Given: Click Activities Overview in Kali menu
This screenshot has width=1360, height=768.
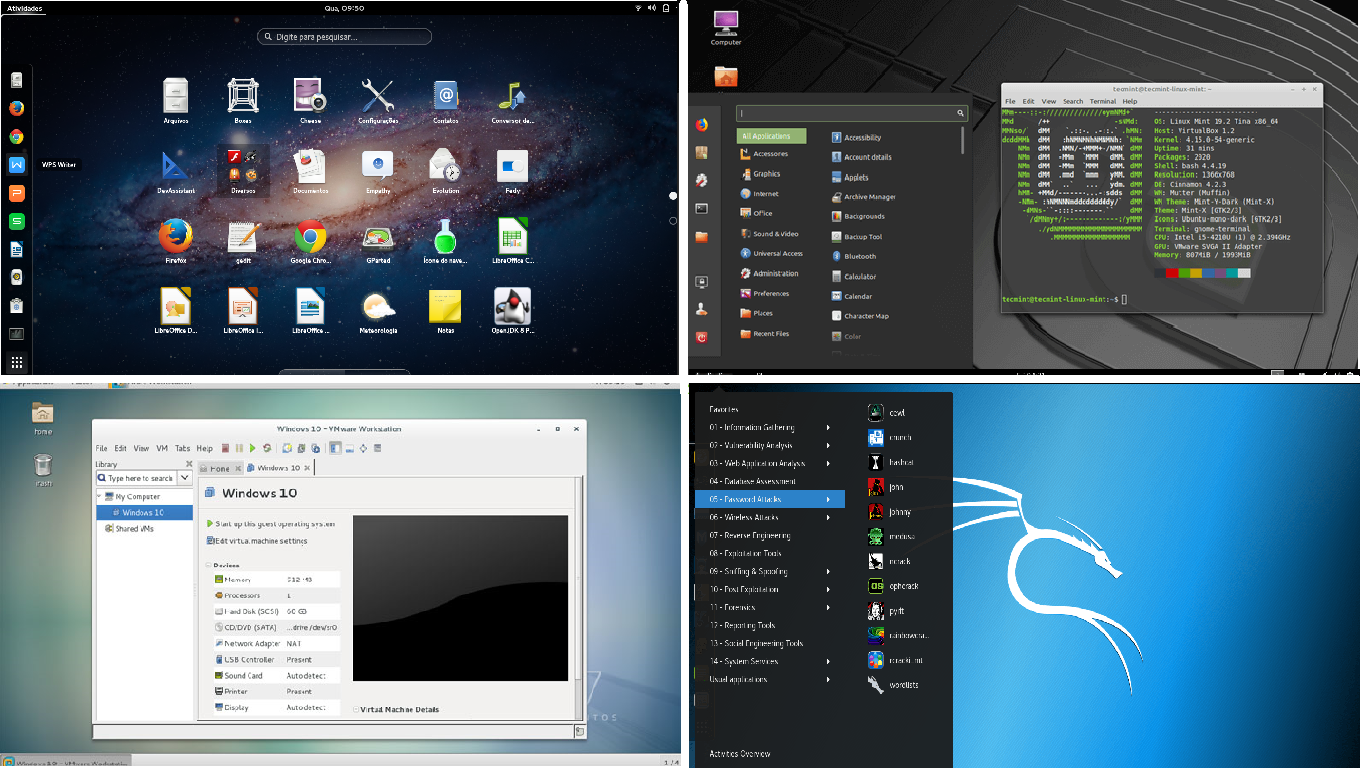Looking at the screenshot, I should click(x=740, y=753).
